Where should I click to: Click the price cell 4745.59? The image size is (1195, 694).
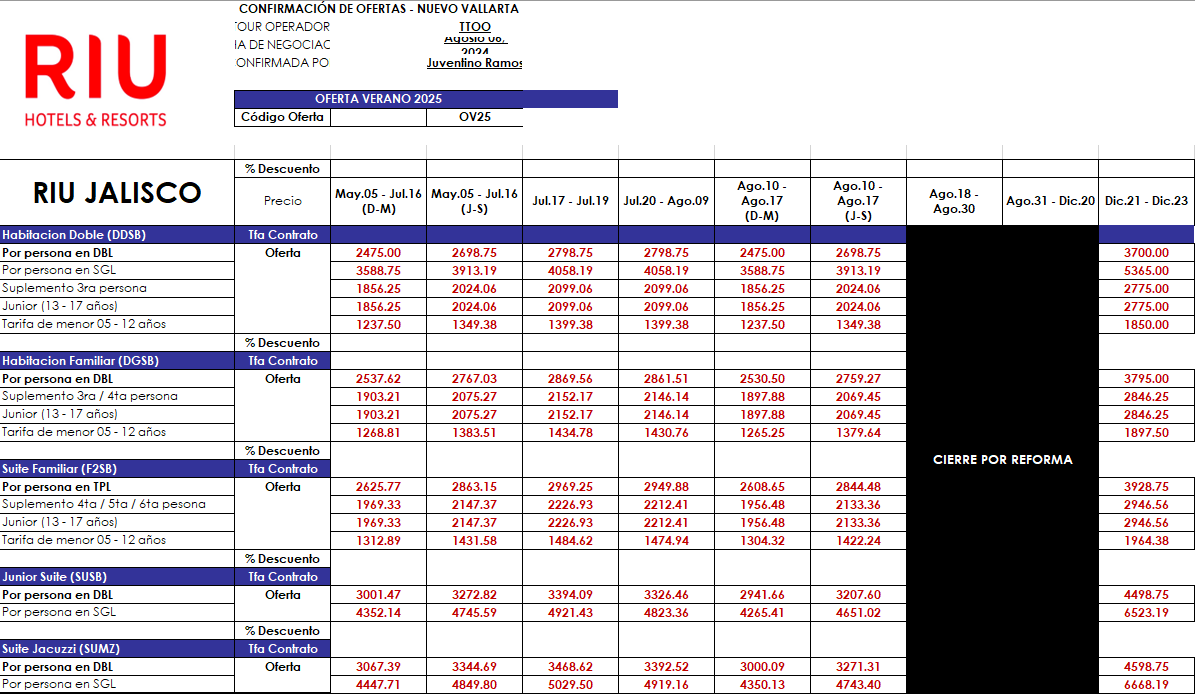pos(475,612)
